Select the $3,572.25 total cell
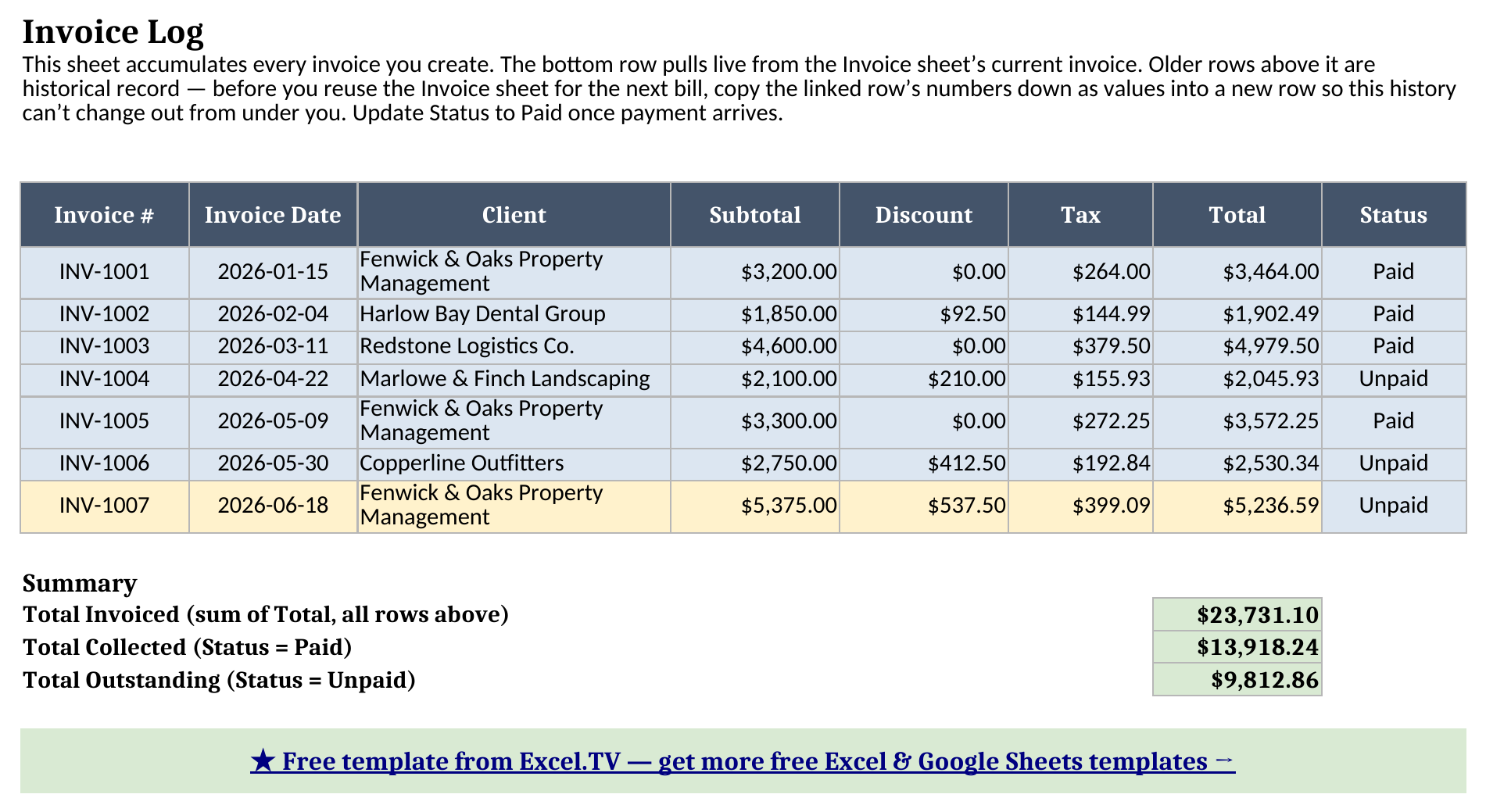 pyautogui.click(x=1237, y=421)
